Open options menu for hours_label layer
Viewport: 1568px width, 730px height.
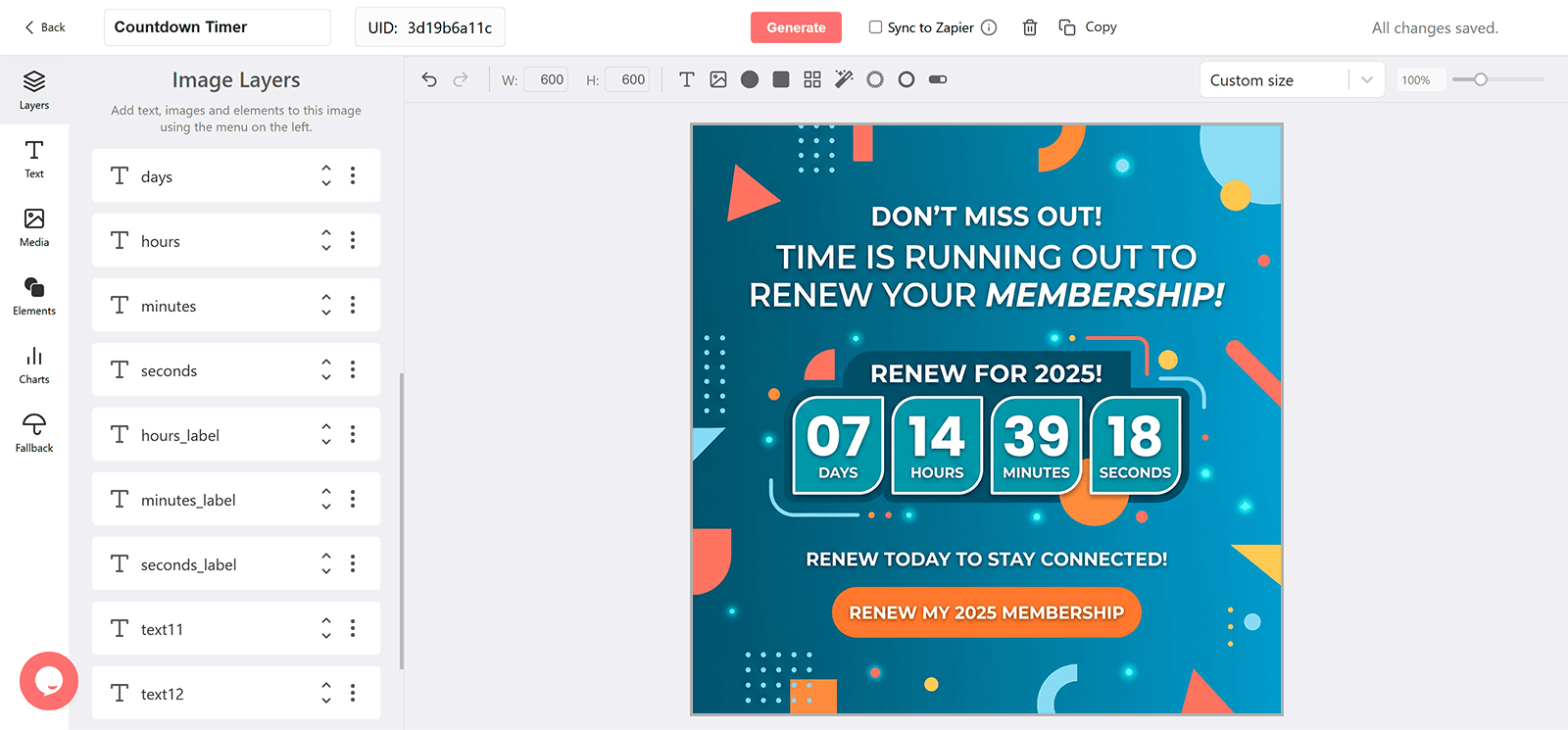(353, 434)
